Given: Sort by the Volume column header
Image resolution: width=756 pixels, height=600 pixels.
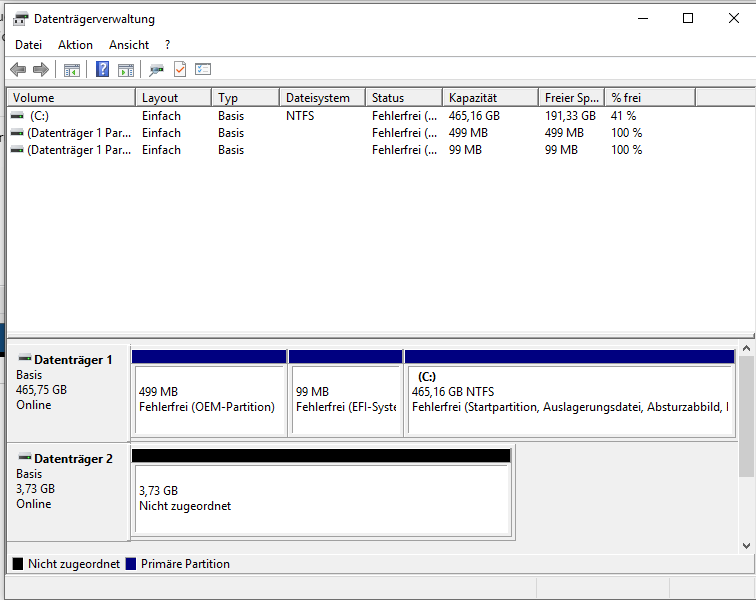Looking at the screenshot, I should (x=71, y=97).
